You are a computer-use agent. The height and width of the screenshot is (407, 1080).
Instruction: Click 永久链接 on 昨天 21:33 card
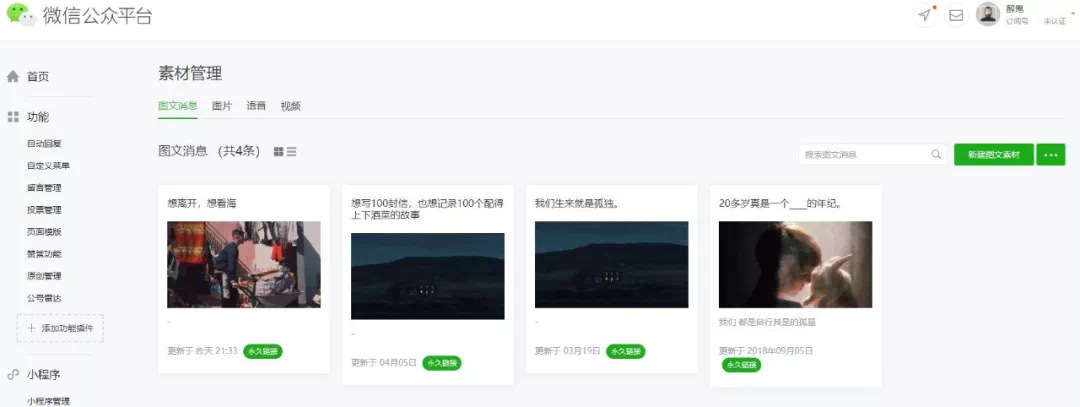pyautogui.click(x=262, y=351)
